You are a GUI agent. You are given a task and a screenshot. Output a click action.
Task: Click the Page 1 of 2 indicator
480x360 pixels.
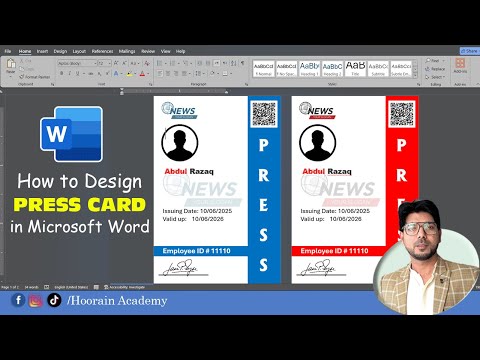tap(10, 287)
